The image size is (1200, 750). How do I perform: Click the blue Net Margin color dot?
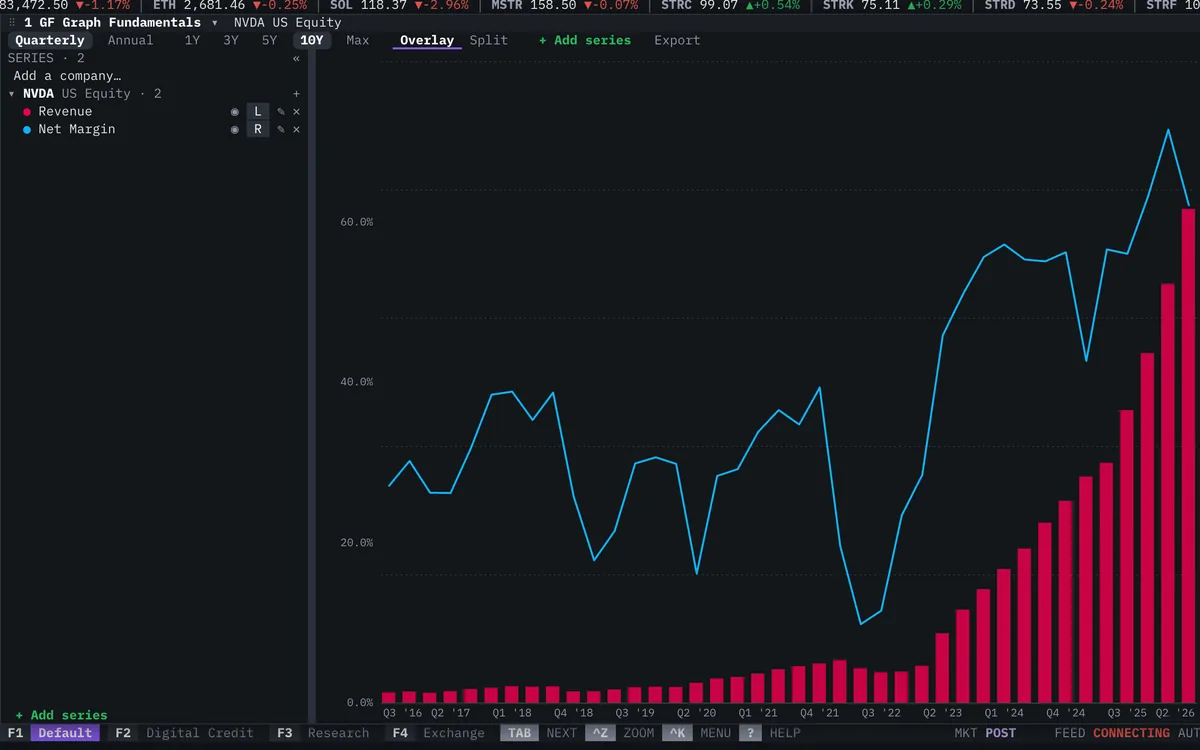[x=27, y=130]
